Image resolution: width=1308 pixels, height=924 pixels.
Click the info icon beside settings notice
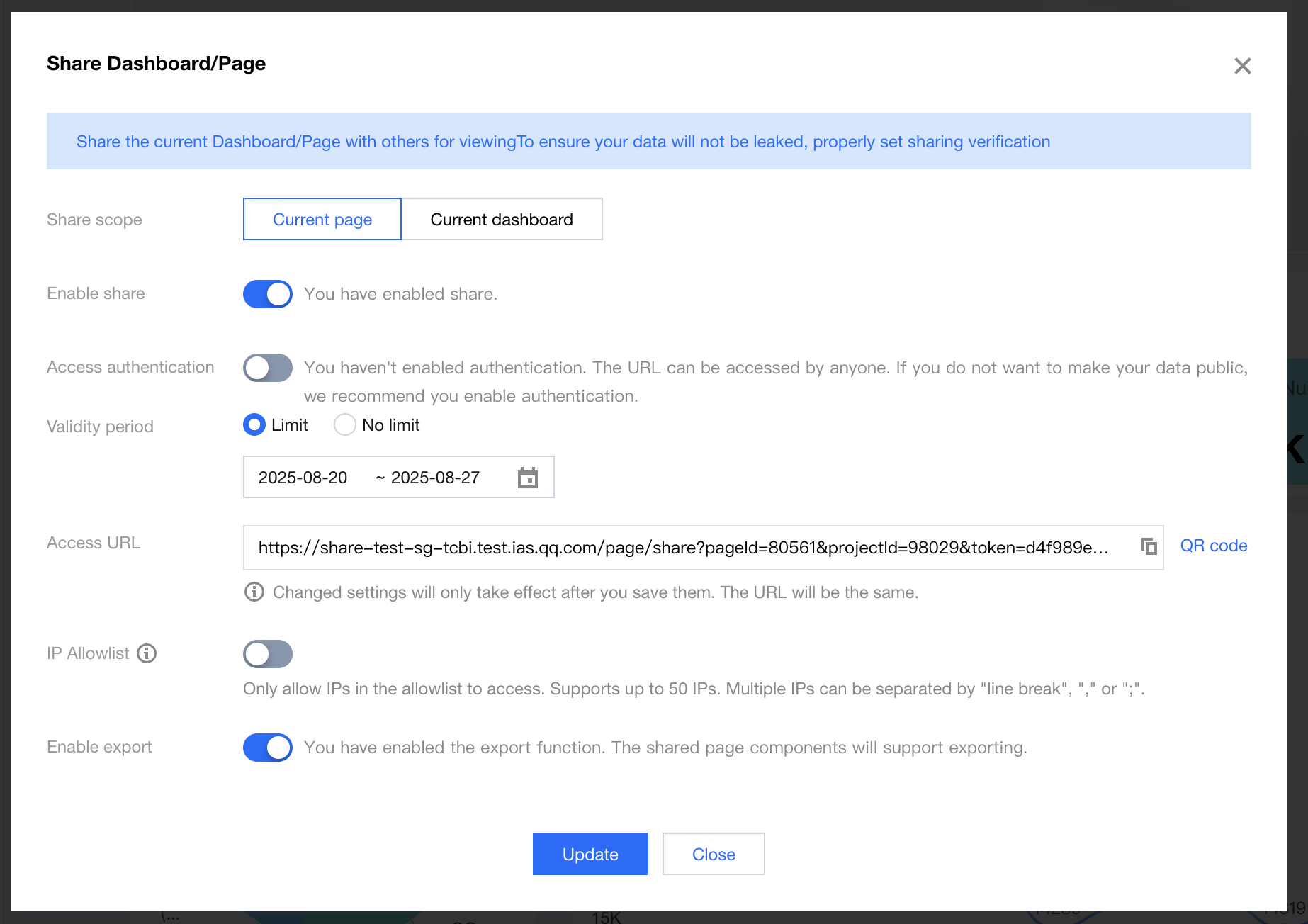(254, 592)
